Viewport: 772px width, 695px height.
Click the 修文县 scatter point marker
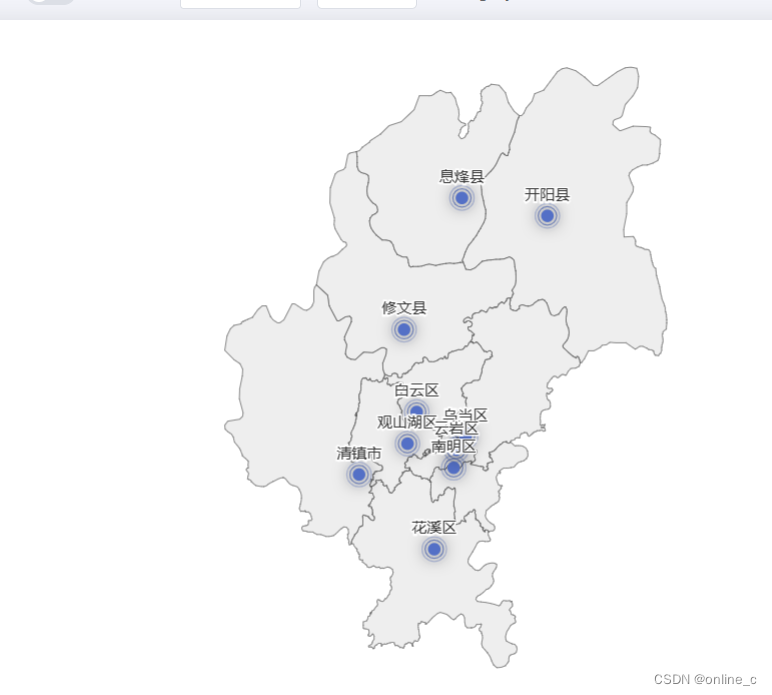tap(404, 329)
